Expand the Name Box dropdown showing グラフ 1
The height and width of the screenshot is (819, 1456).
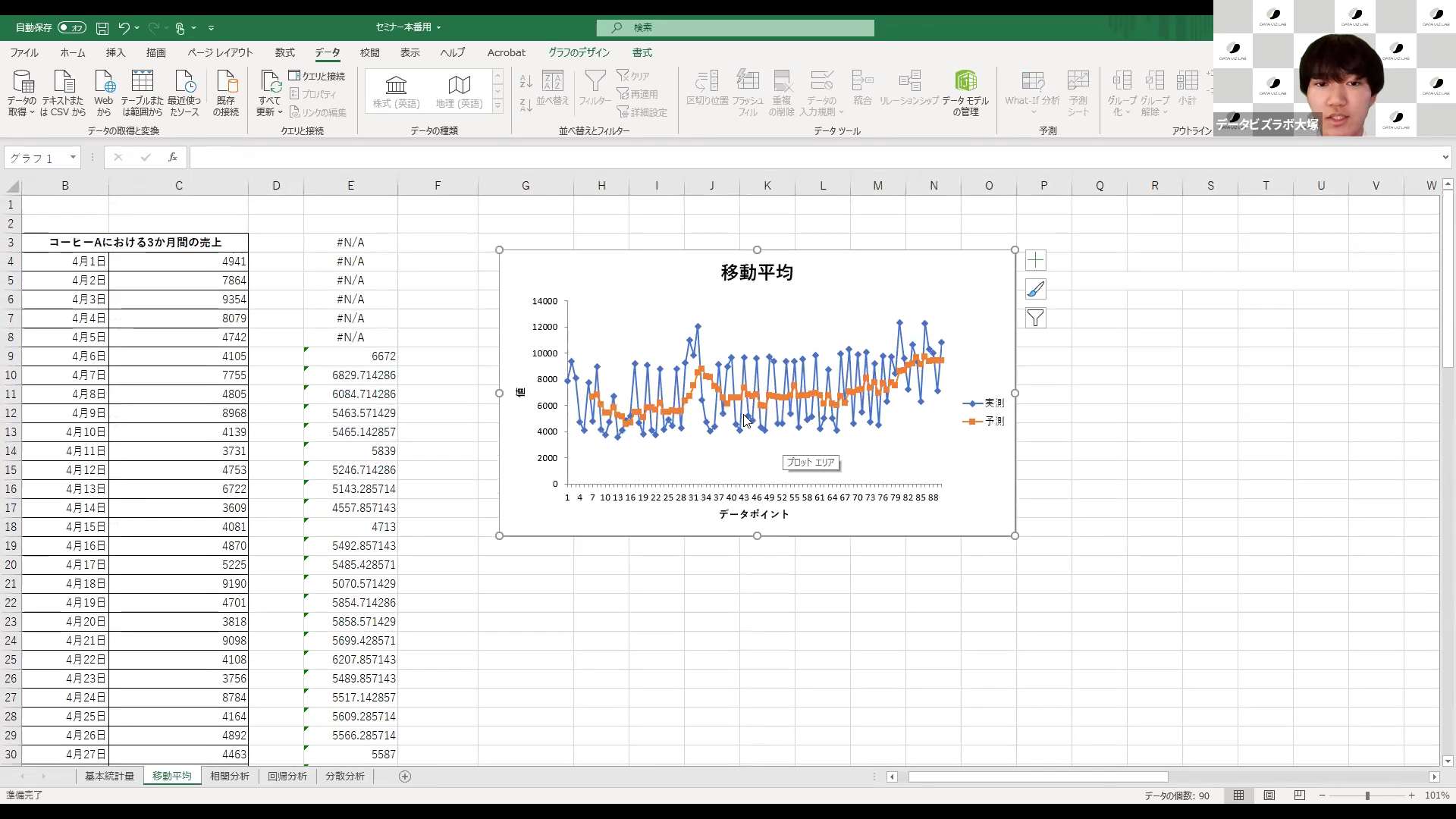[x=73, y=158]
